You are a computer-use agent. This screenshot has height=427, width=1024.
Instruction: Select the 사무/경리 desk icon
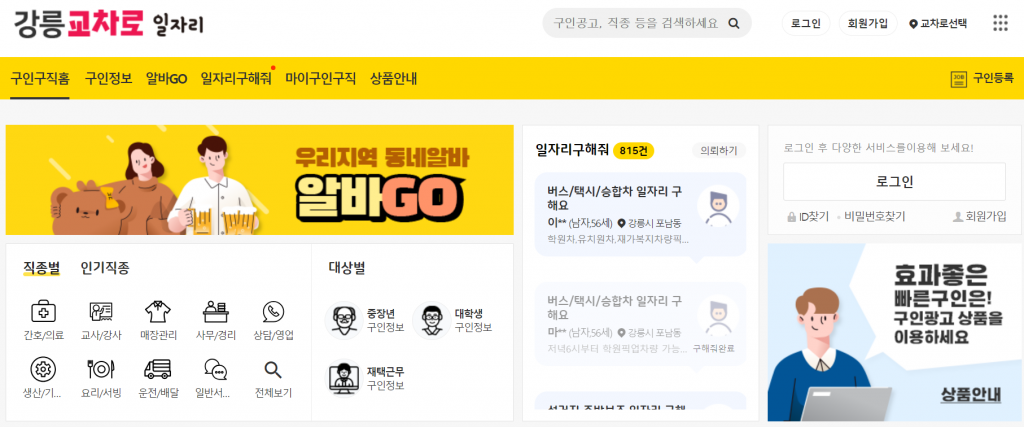point(216,311)
